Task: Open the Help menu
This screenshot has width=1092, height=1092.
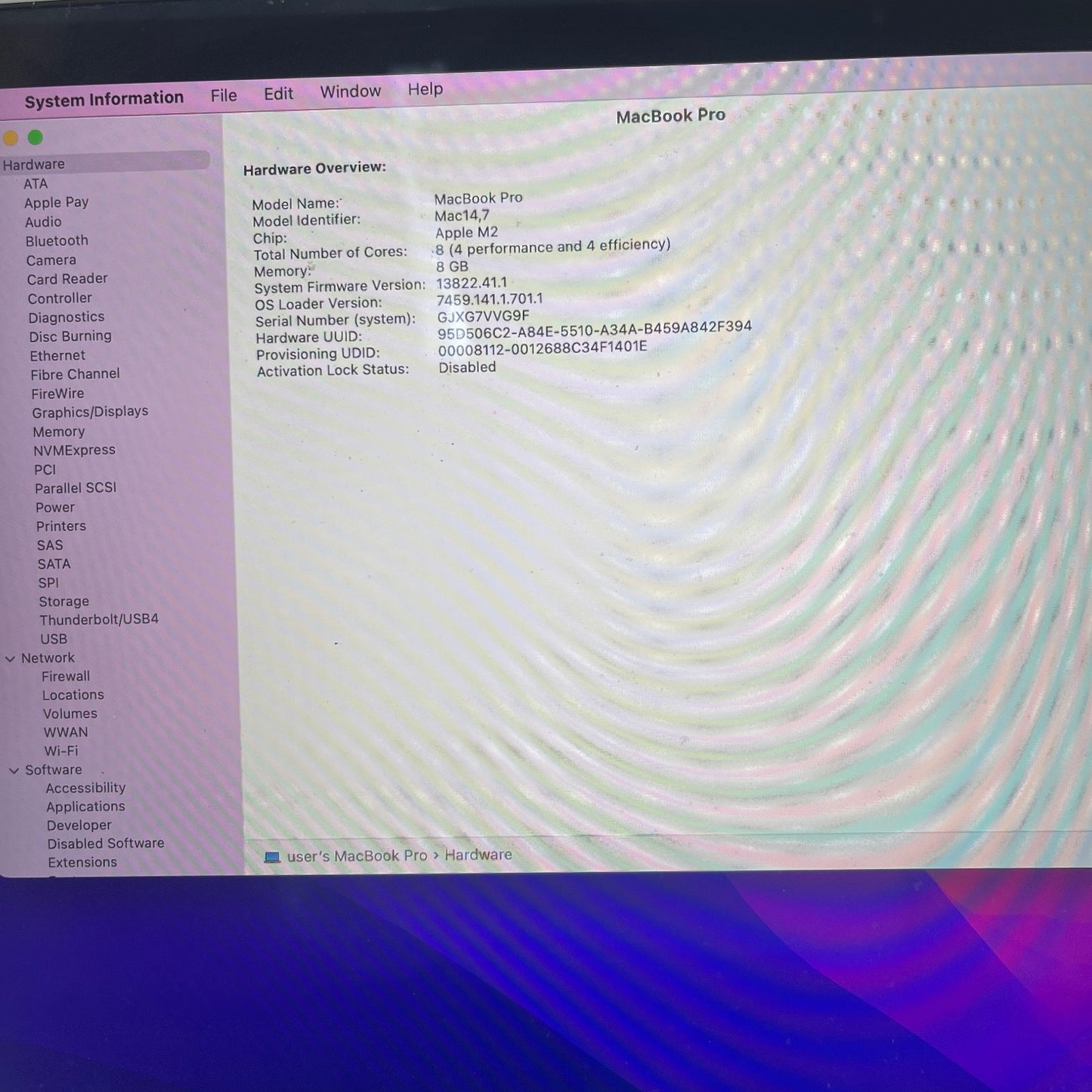Action: click(x=425, y=89)
